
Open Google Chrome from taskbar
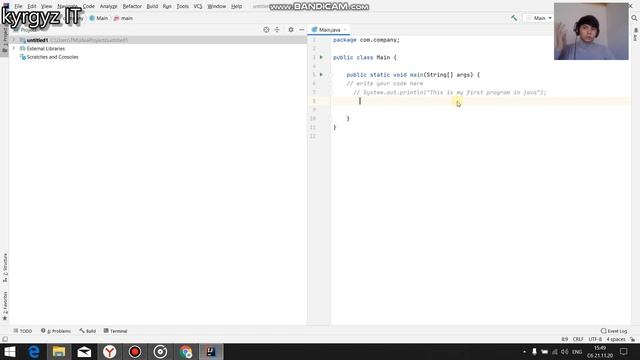(185, 352)
